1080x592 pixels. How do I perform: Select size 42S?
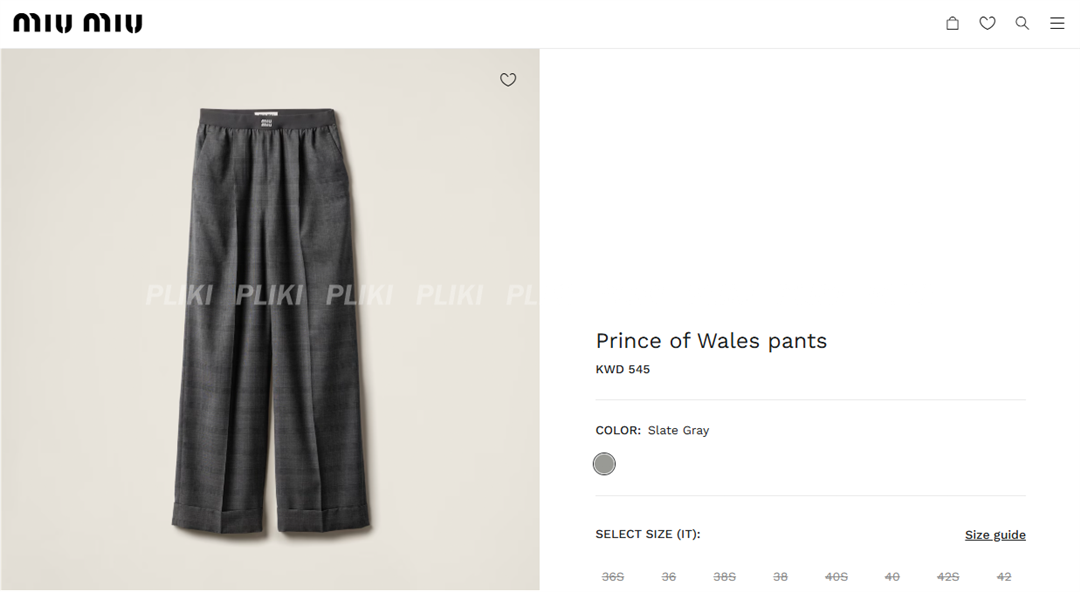tap(948, 577)
